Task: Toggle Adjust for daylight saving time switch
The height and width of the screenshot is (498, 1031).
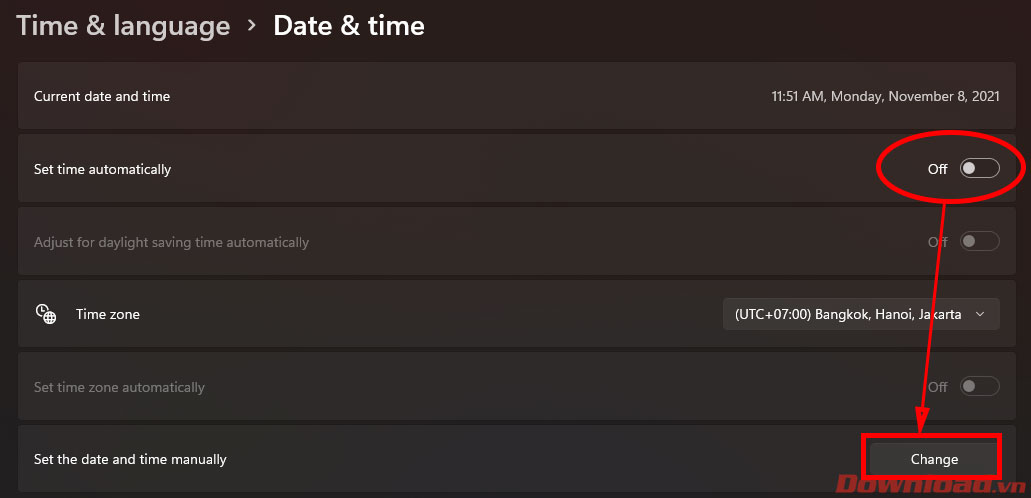Action: (x=979, y=242)
